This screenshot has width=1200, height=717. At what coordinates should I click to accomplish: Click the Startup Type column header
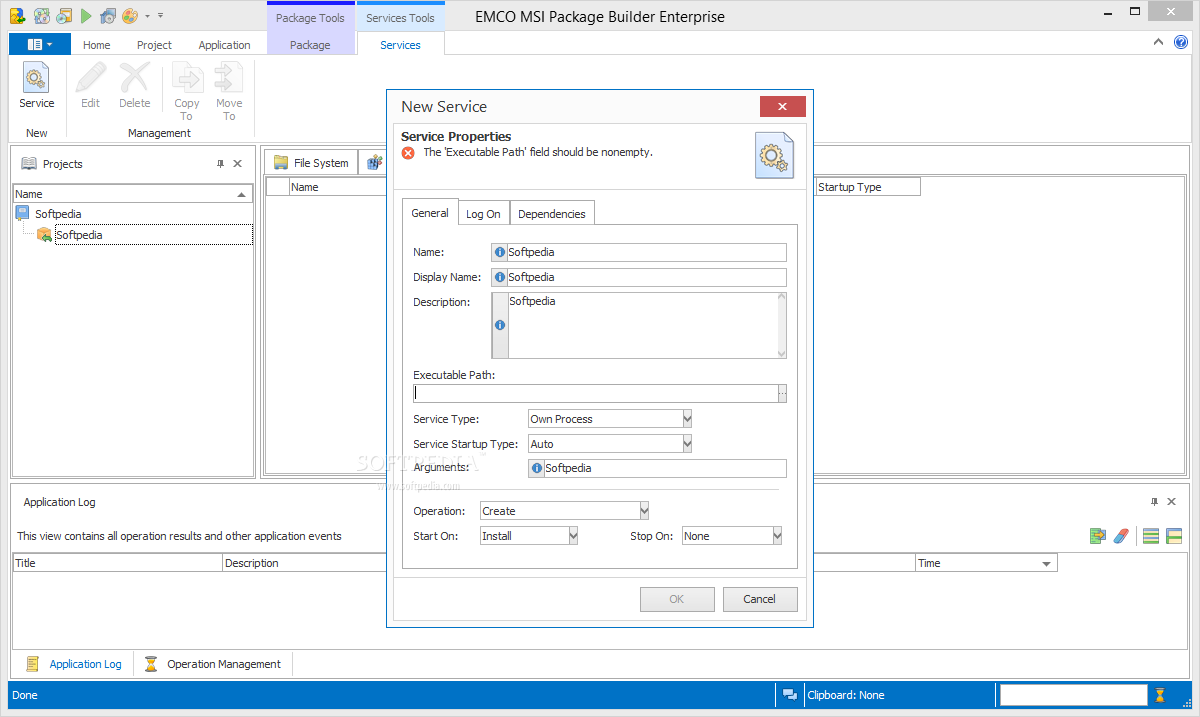867,187
